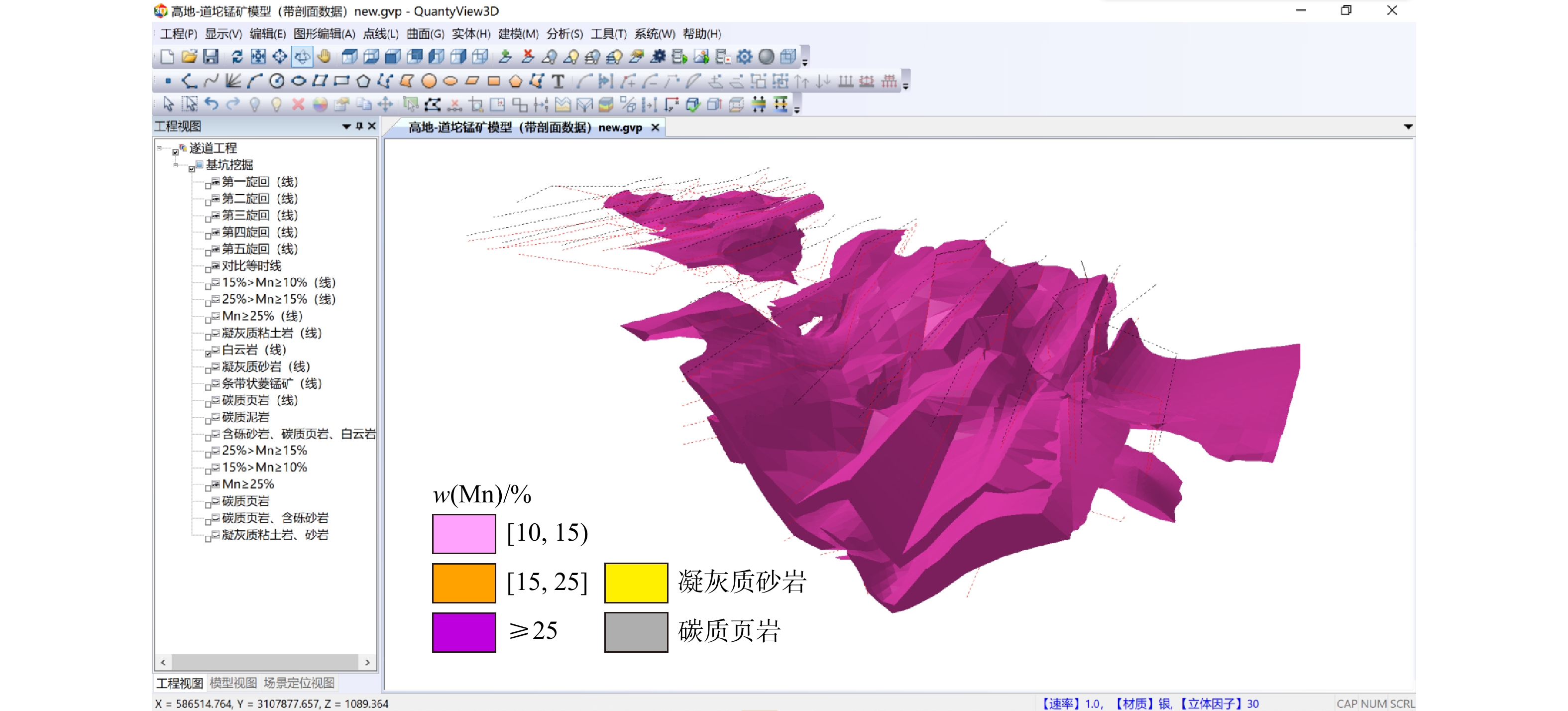Click the right arrow of horizontal scrollbar
The height and width of the screenshot is (711, 1568).
[x=367, y=662]
